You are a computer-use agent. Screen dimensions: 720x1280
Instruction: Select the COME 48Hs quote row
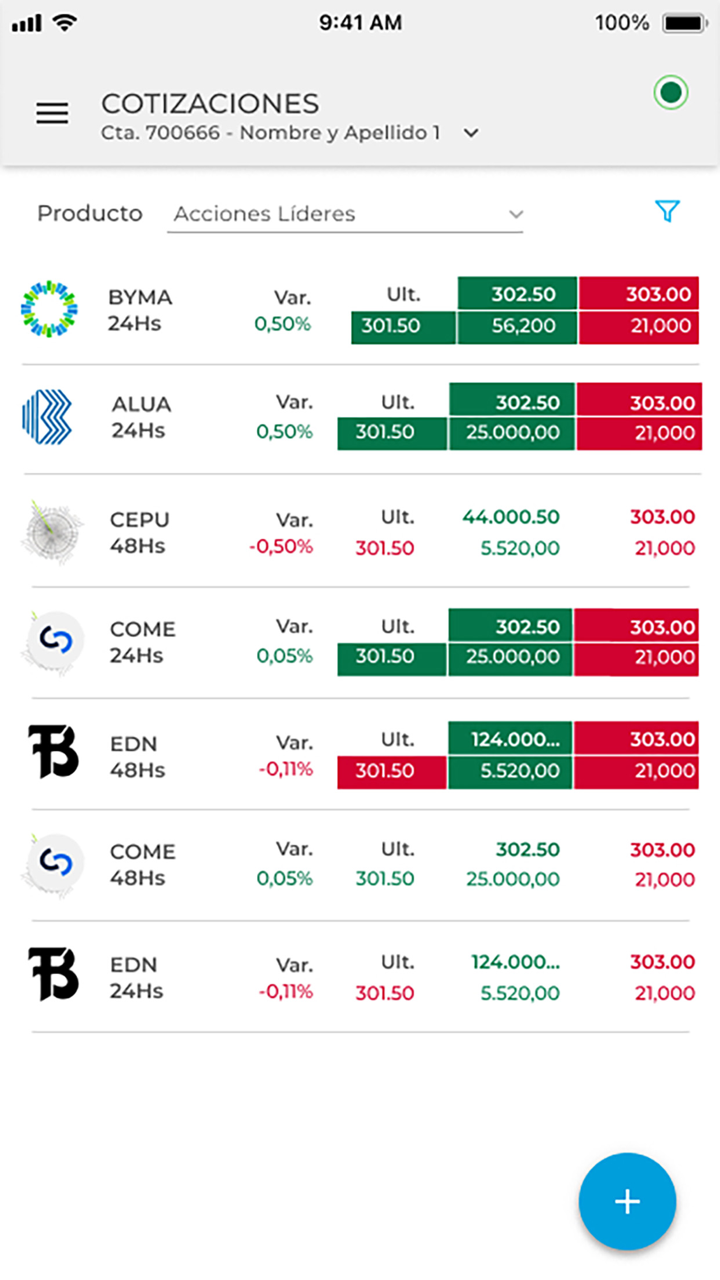pyautogui.click(x=360, y=865)
